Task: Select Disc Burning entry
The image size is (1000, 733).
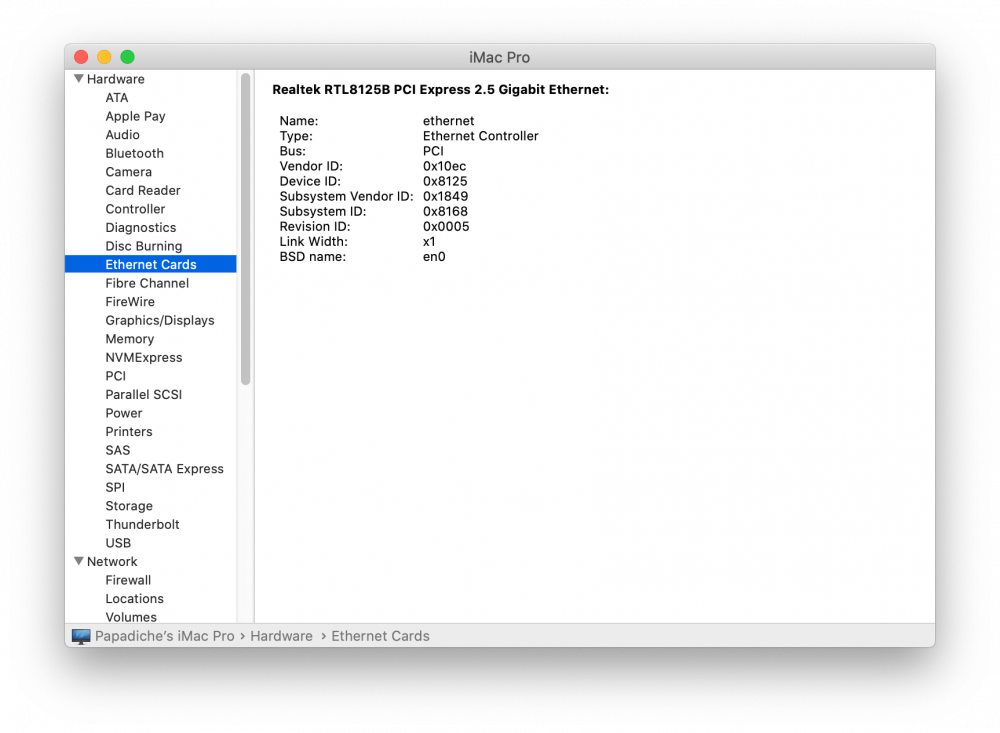Action: tap(144, 246)
